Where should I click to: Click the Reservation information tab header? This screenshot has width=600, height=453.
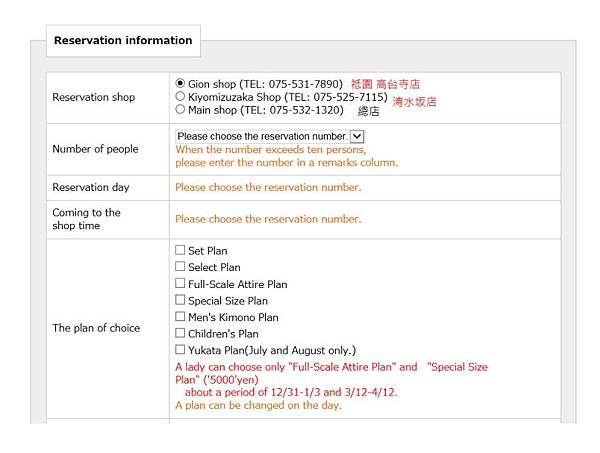(x=123, y=41)
